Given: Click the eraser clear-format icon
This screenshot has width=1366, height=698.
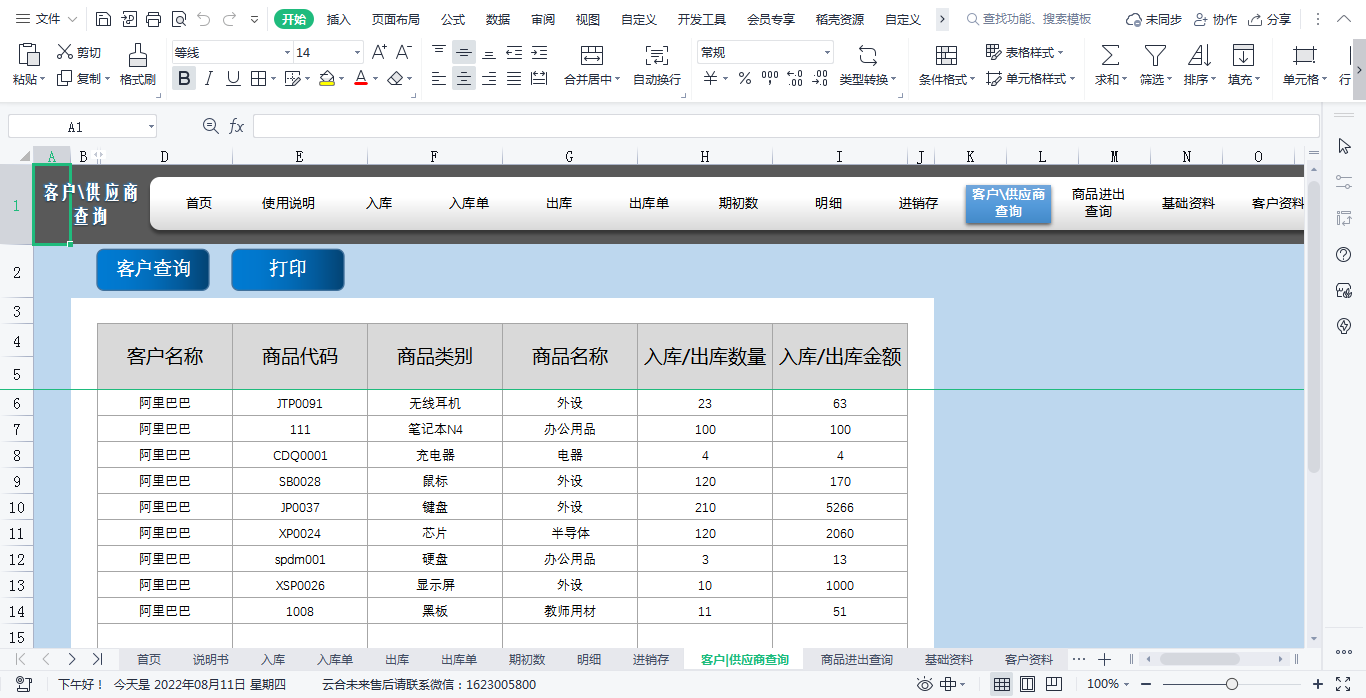Looking at the screenshot, I should point(396,79).
